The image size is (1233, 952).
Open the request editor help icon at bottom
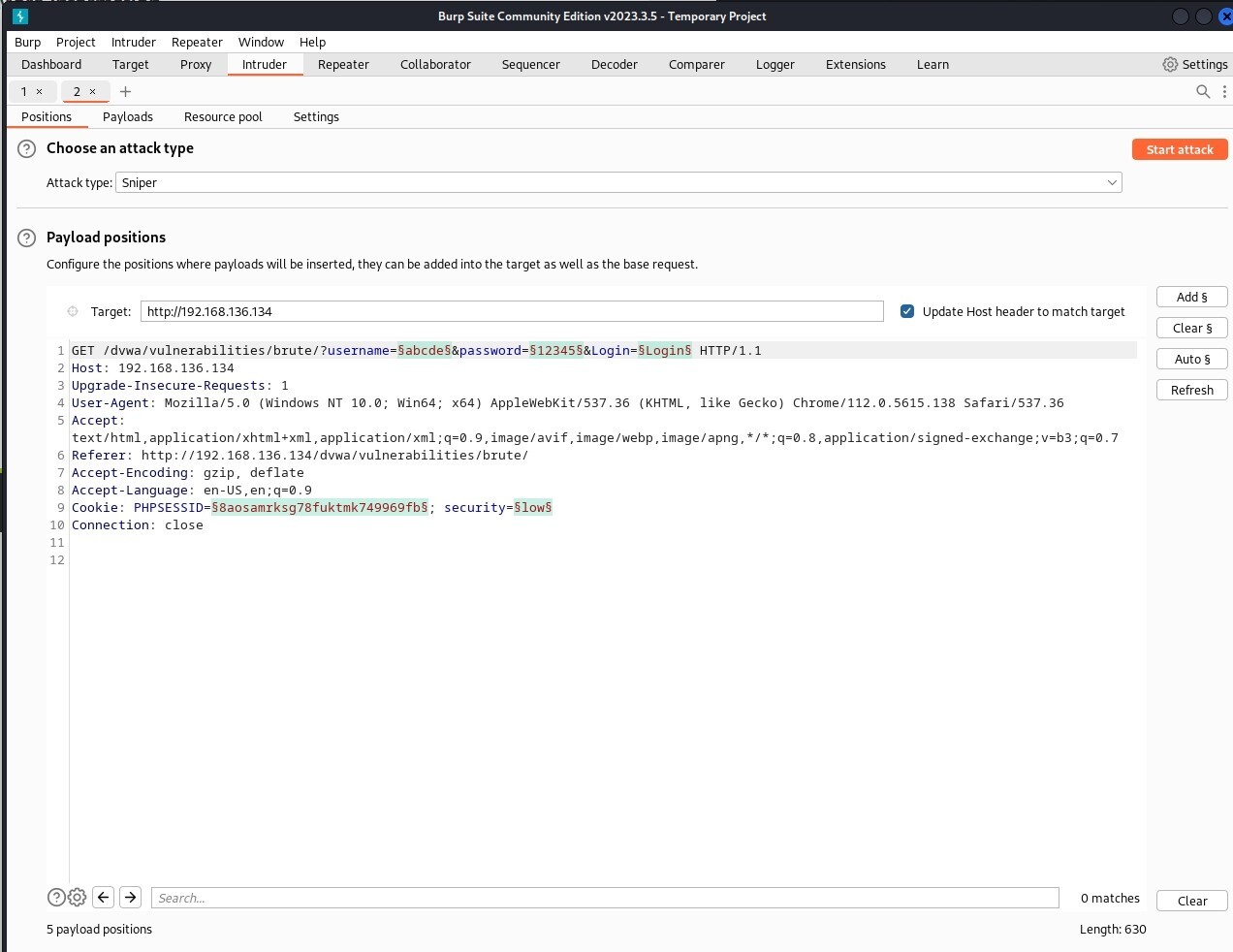(56, 898)
